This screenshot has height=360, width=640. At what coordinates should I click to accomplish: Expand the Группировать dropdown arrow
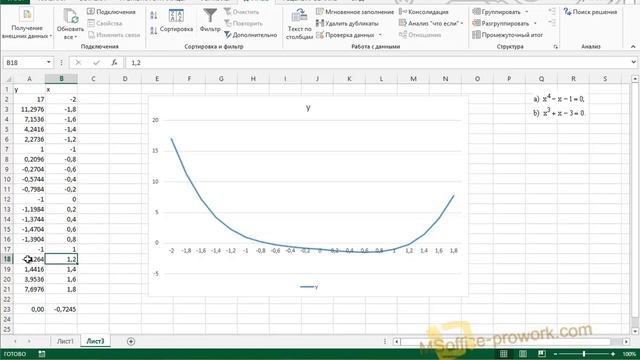coord(527,12)
